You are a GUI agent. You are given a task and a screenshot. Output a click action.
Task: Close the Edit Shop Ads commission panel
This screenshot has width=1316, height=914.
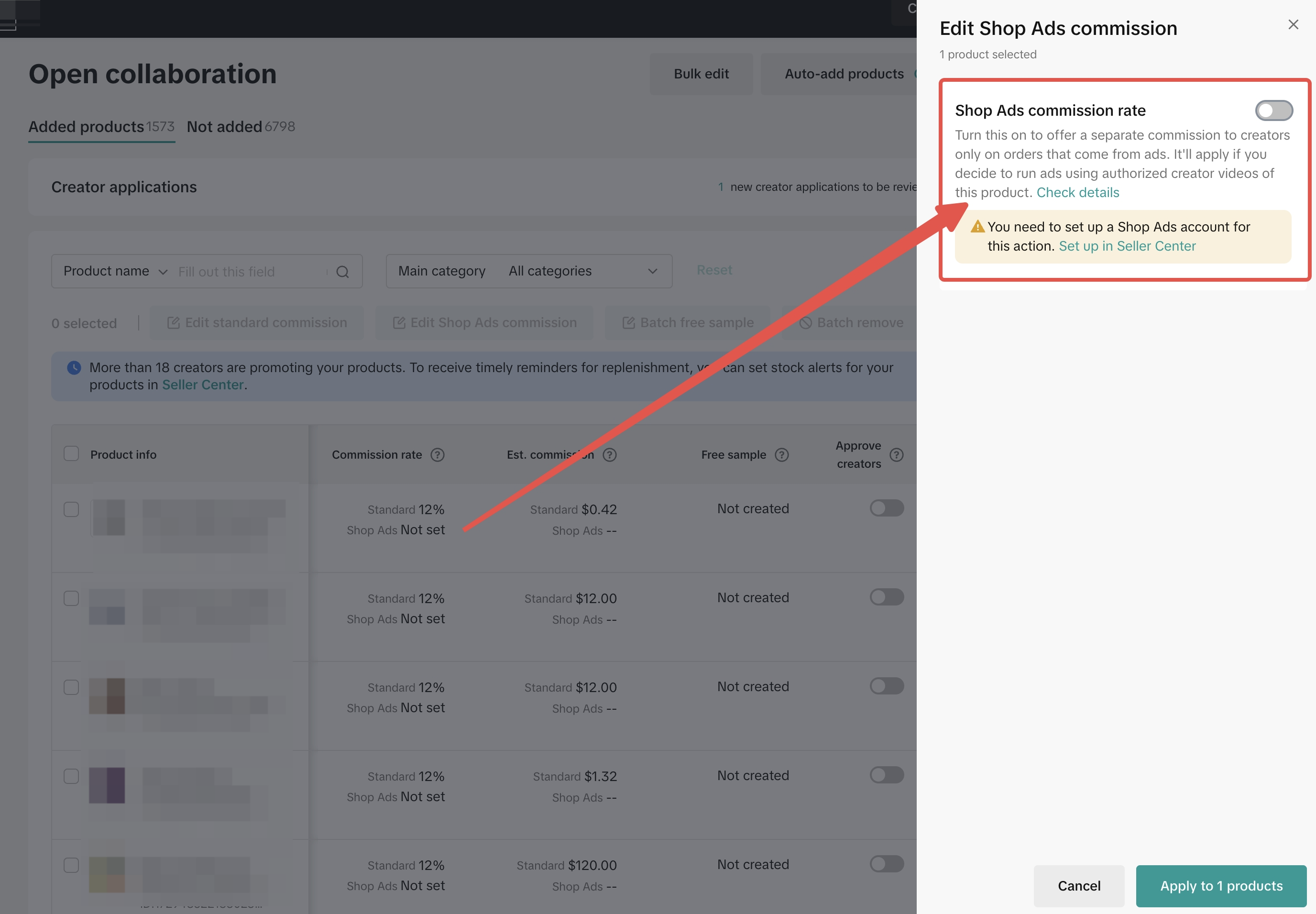(x=1293, y=24)
